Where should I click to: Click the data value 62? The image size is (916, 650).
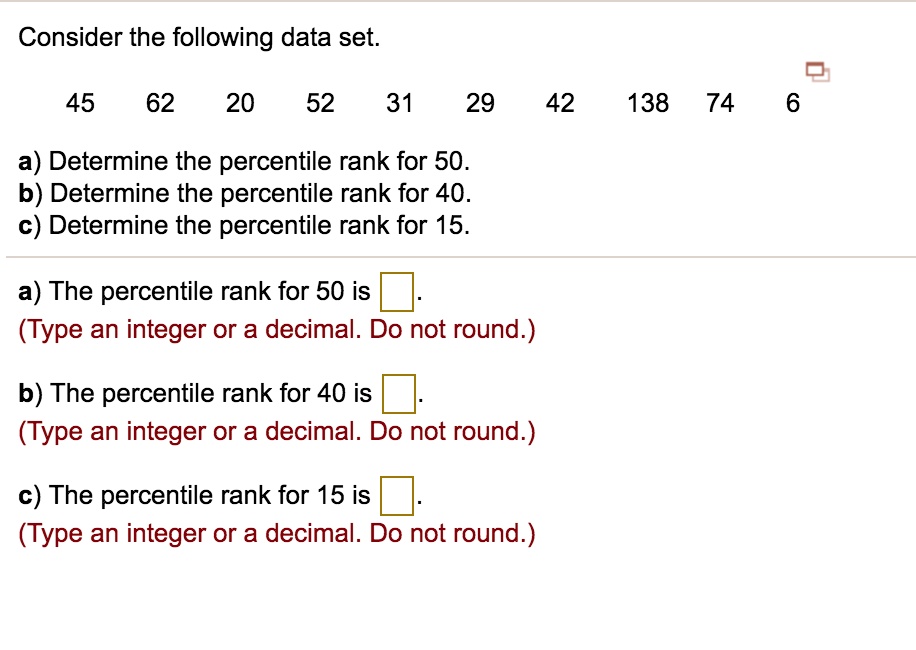click(160, 103)
